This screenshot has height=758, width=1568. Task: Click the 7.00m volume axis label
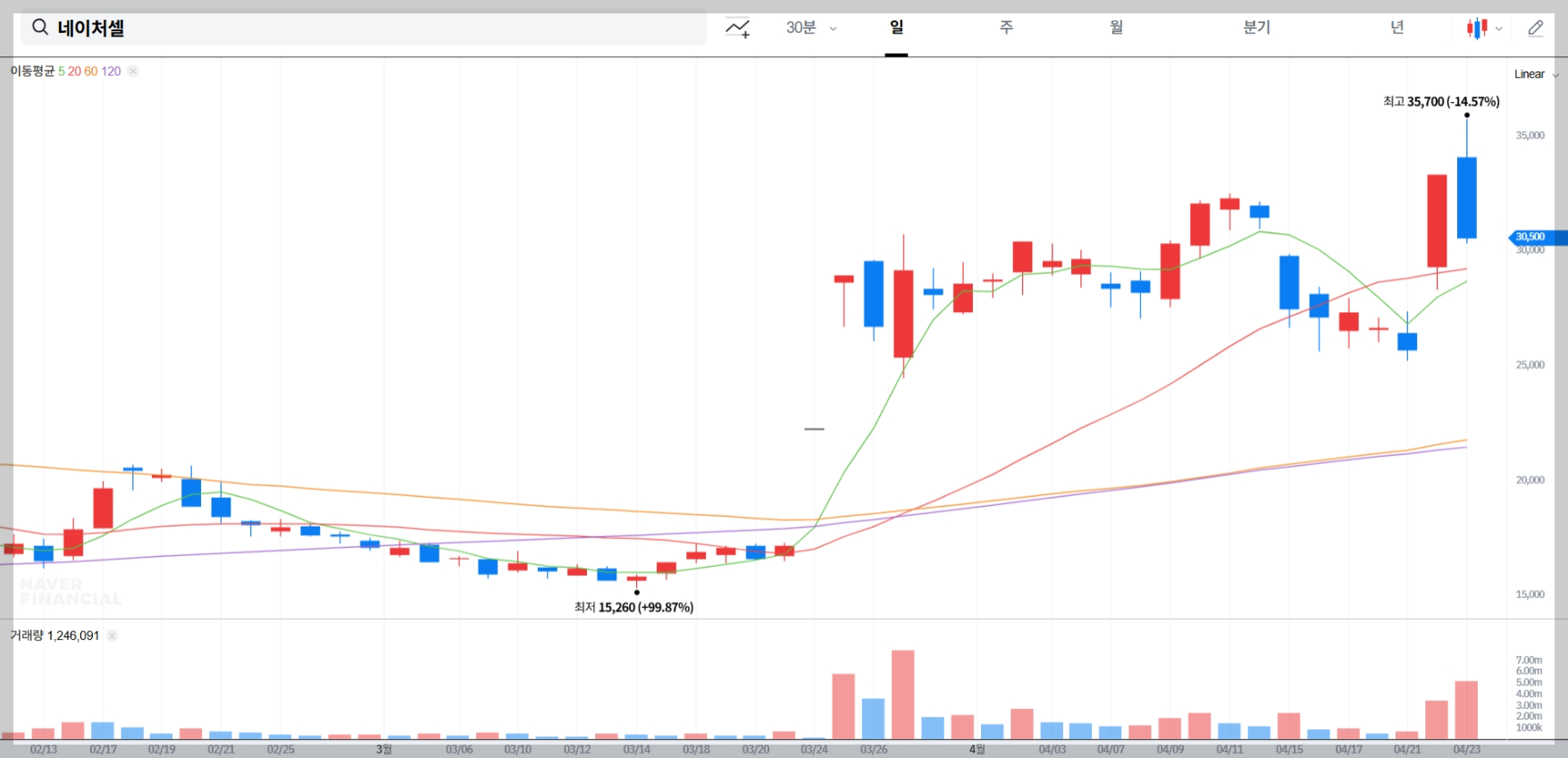click(x=1529, y=660)
